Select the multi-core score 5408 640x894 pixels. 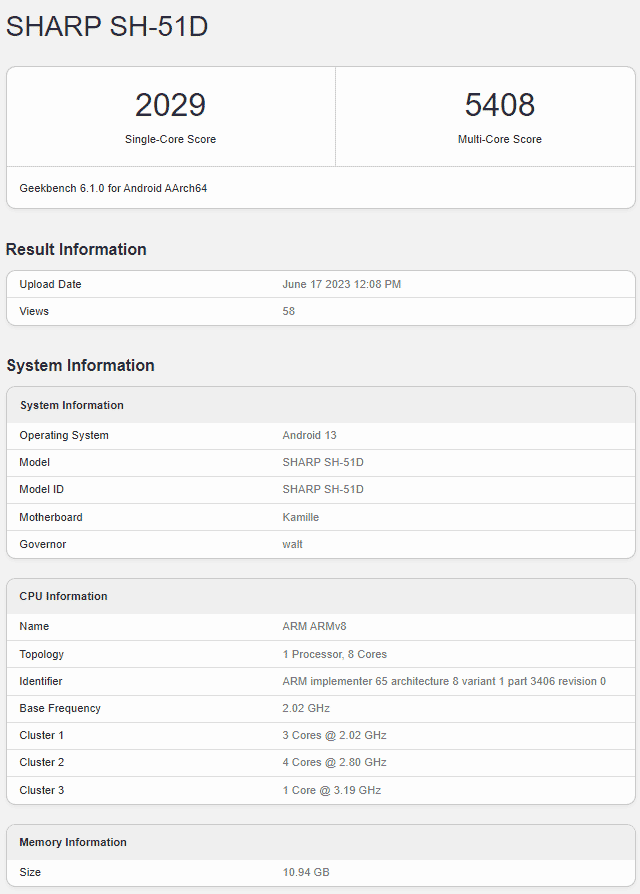point(500,105)
